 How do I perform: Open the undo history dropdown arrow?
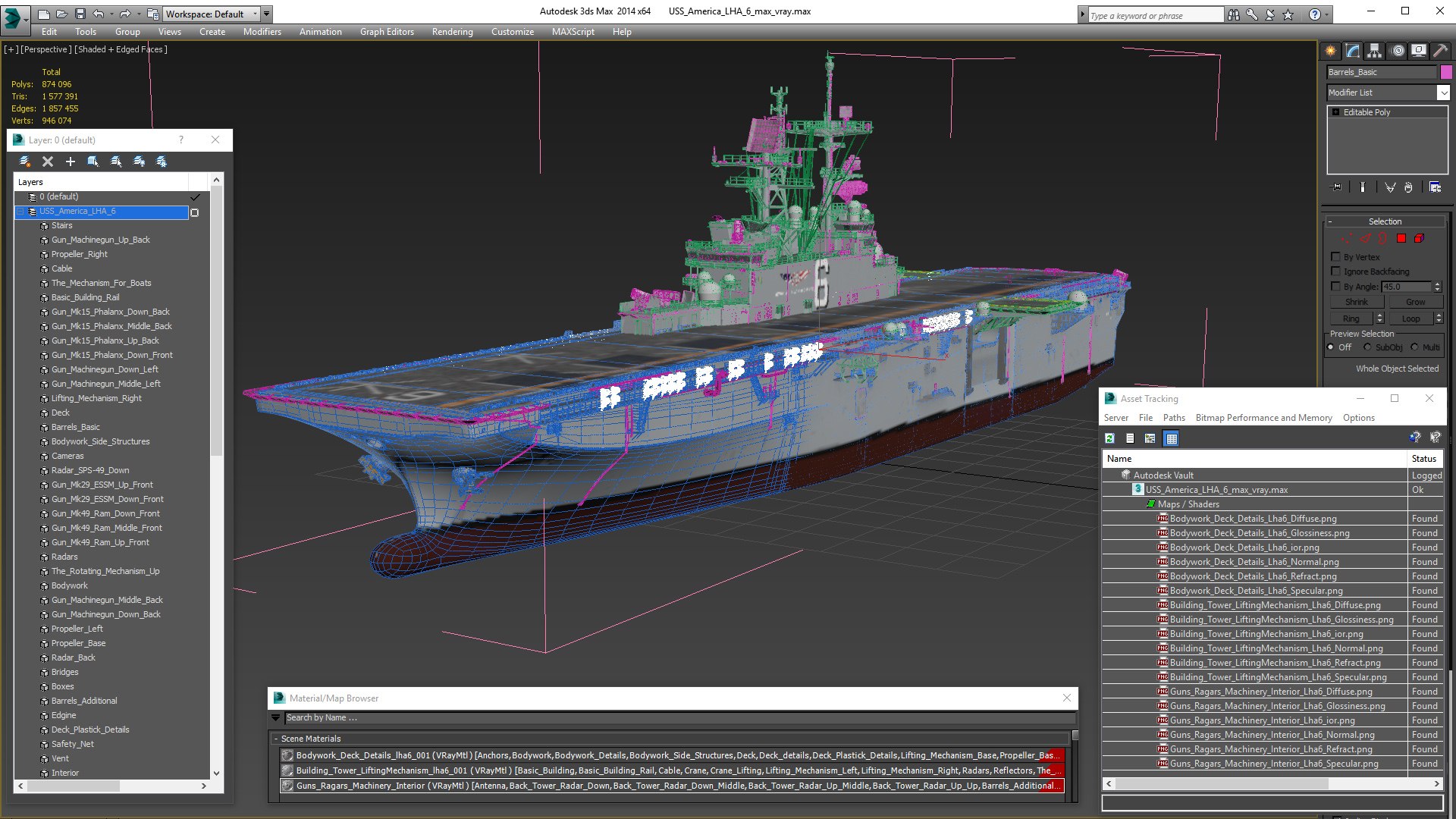click(x=111, y=14)
